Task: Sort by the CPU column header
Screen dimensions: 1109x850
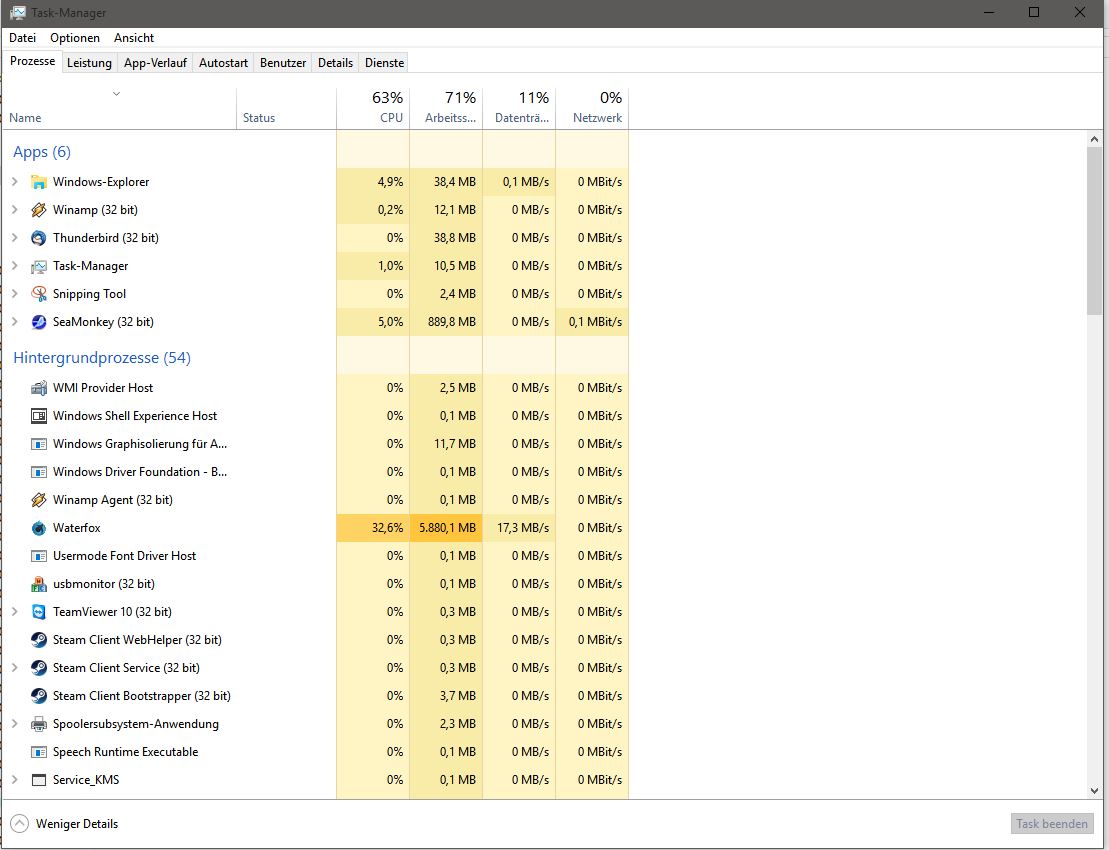Action: (x=373, y=107)
